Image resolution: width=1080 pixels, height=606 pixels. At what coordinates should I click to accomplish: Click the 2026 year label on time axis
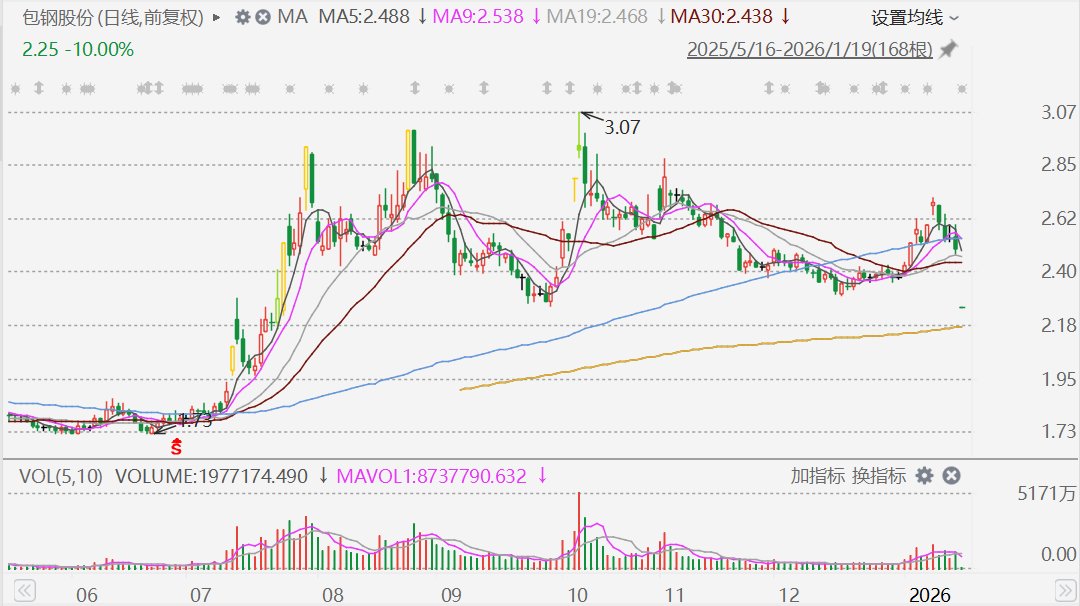tap(930, 594)
